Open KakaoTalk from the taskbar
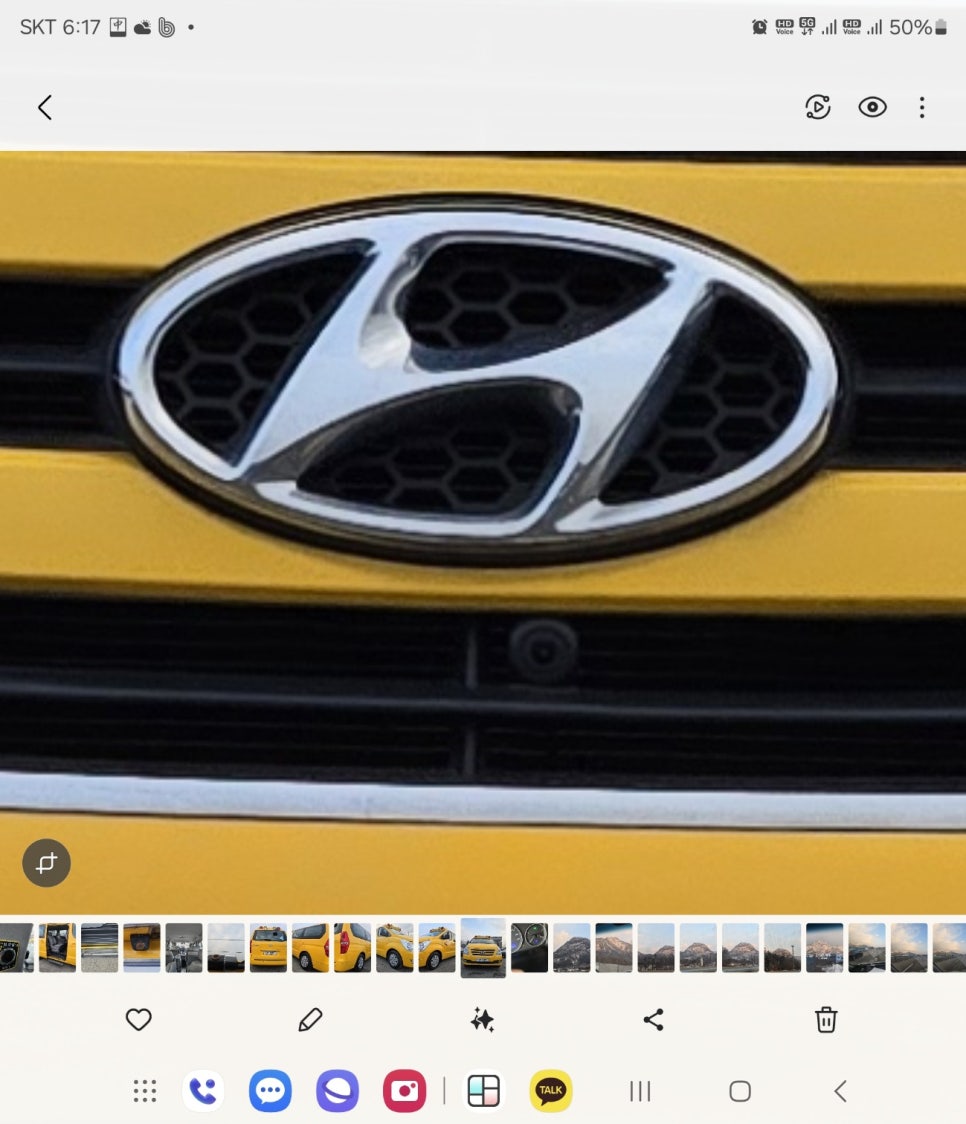This screenshot has height=1124, width=966. point(550,1091)
